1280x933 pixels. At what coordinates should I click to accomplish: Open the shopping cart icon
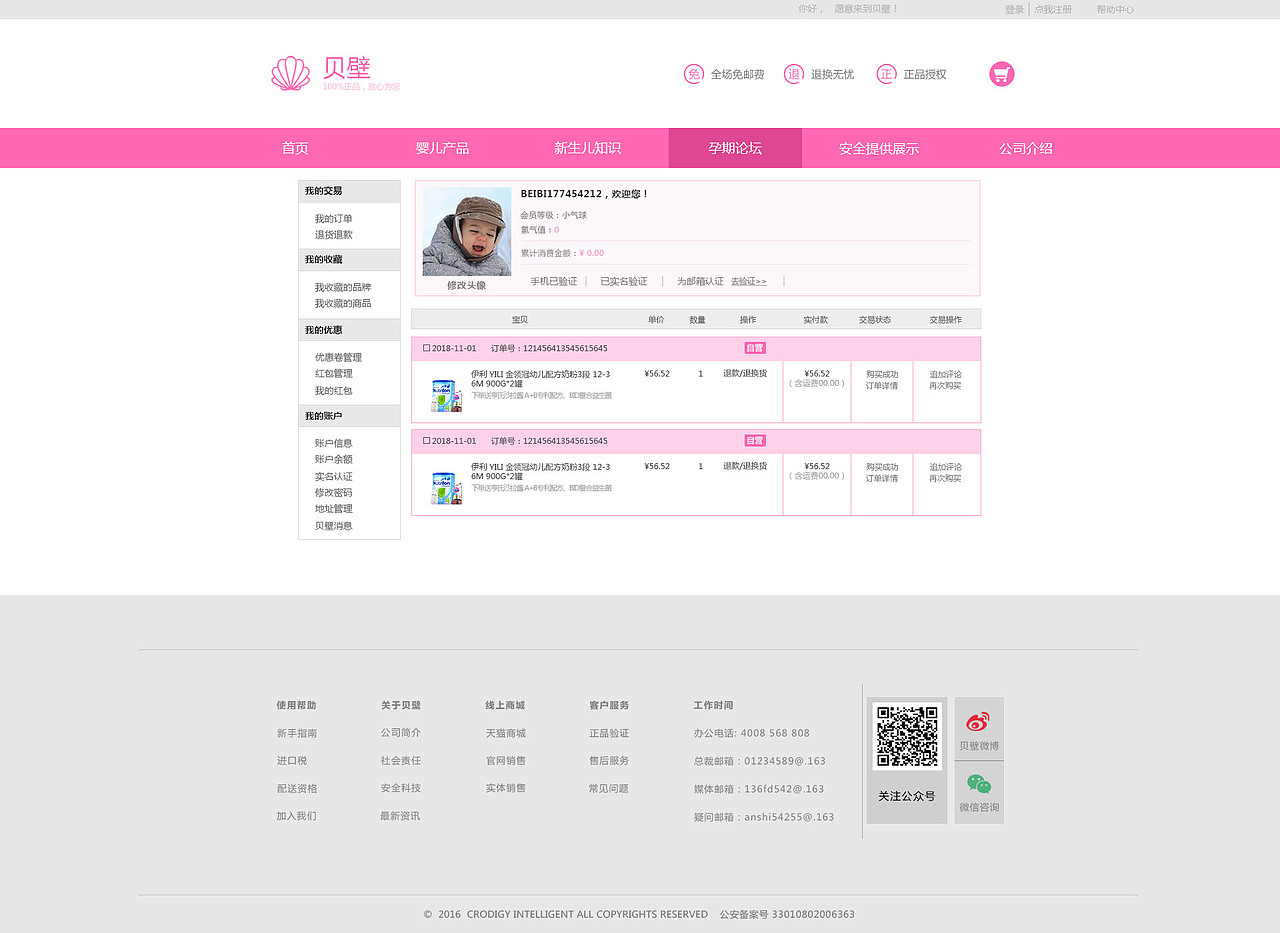[1002, 74]
